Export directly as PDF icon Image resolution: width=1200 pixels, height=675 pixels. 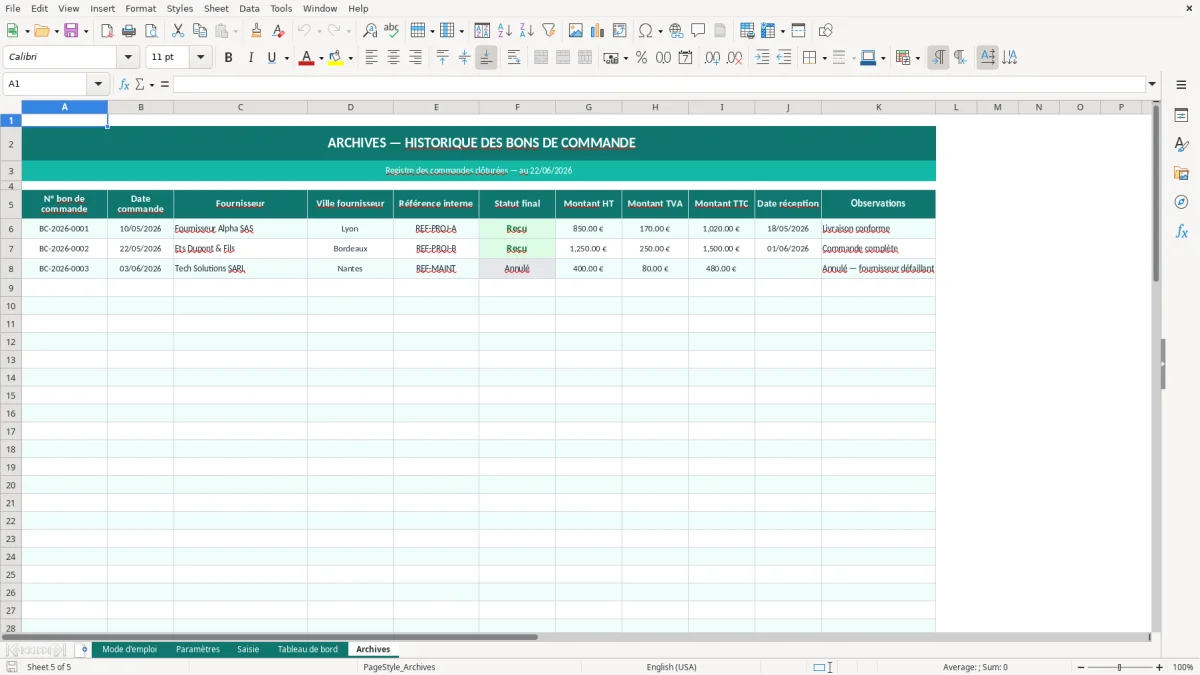pyautogui.click(x=107, y=31)
